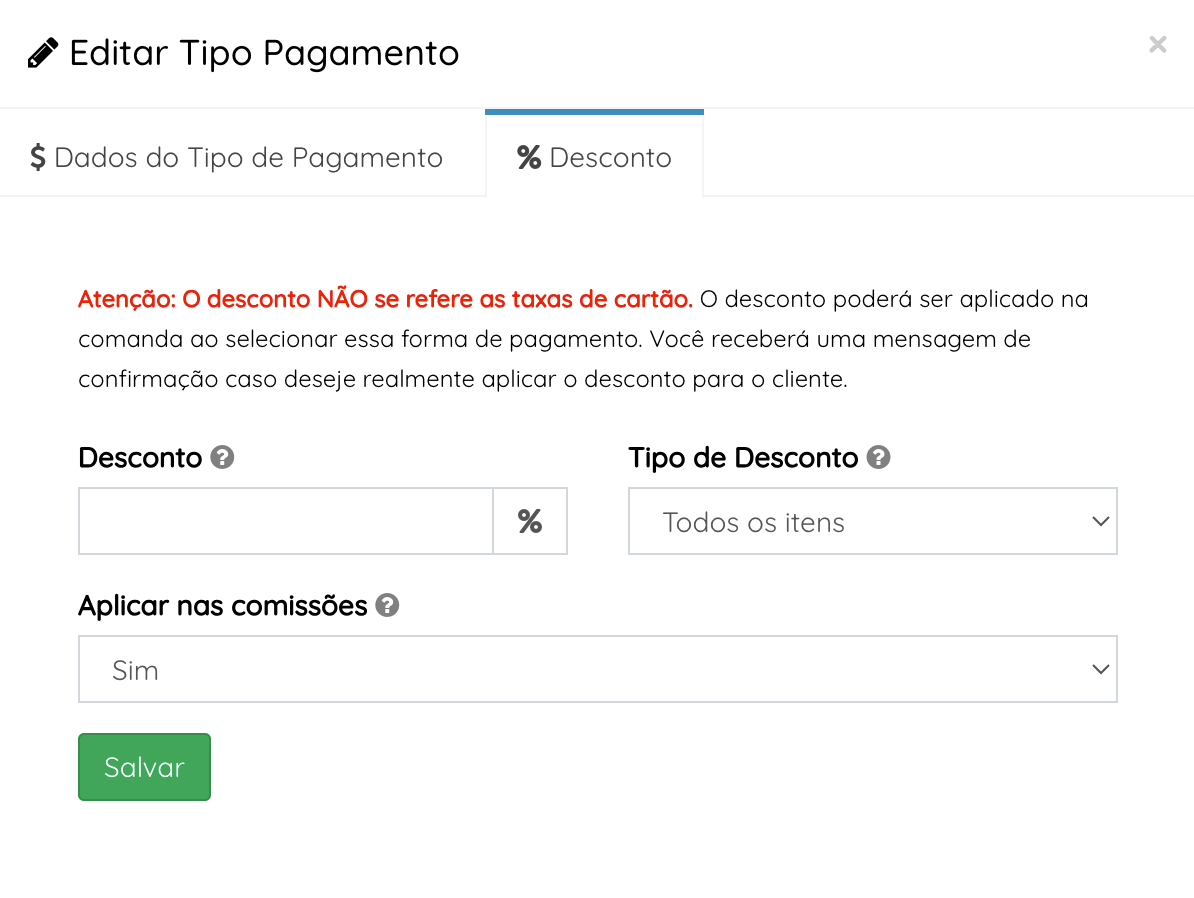Click the percent icon on Desconto tab

point(528,158)
